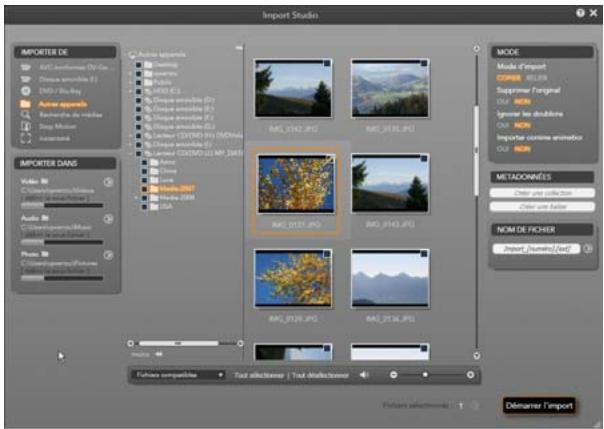
Task: Open the help question mark icon
Action: (x=580, y=13)
